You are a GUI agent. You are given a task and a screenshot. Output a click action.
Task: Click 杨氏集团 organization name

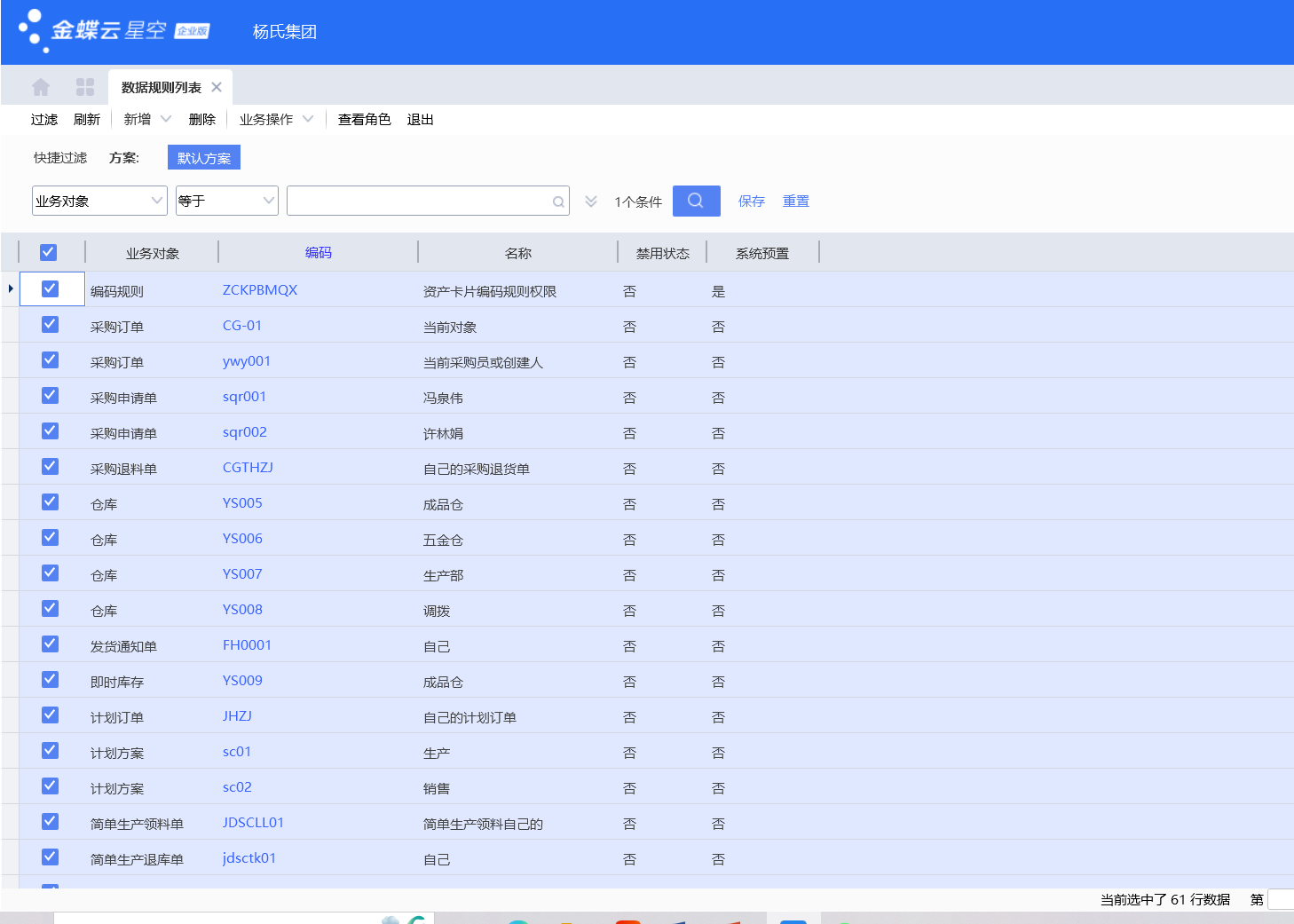click(x=285, y=32)
